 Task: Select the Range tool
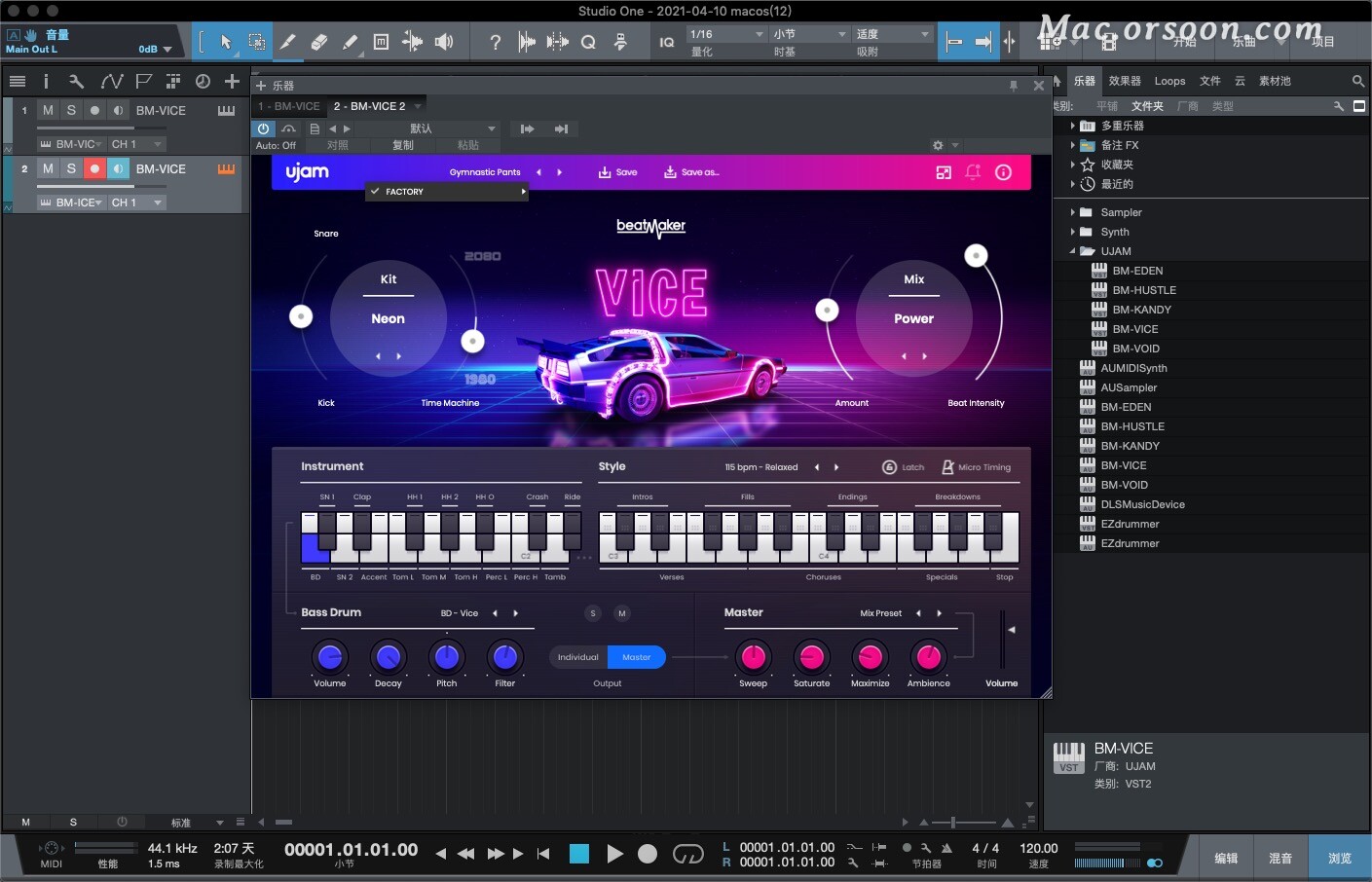[257, 42]
